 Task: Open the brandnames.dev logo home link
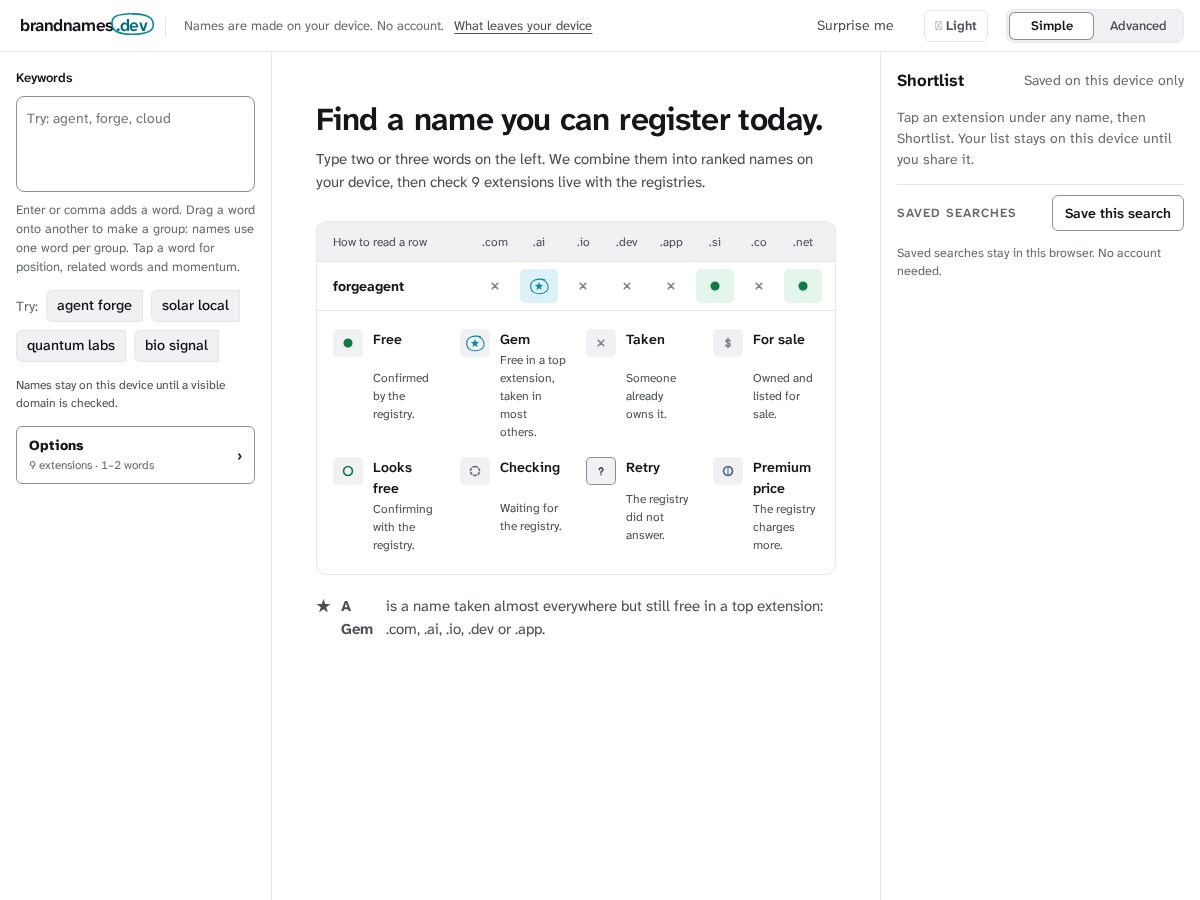coord(87,25)
